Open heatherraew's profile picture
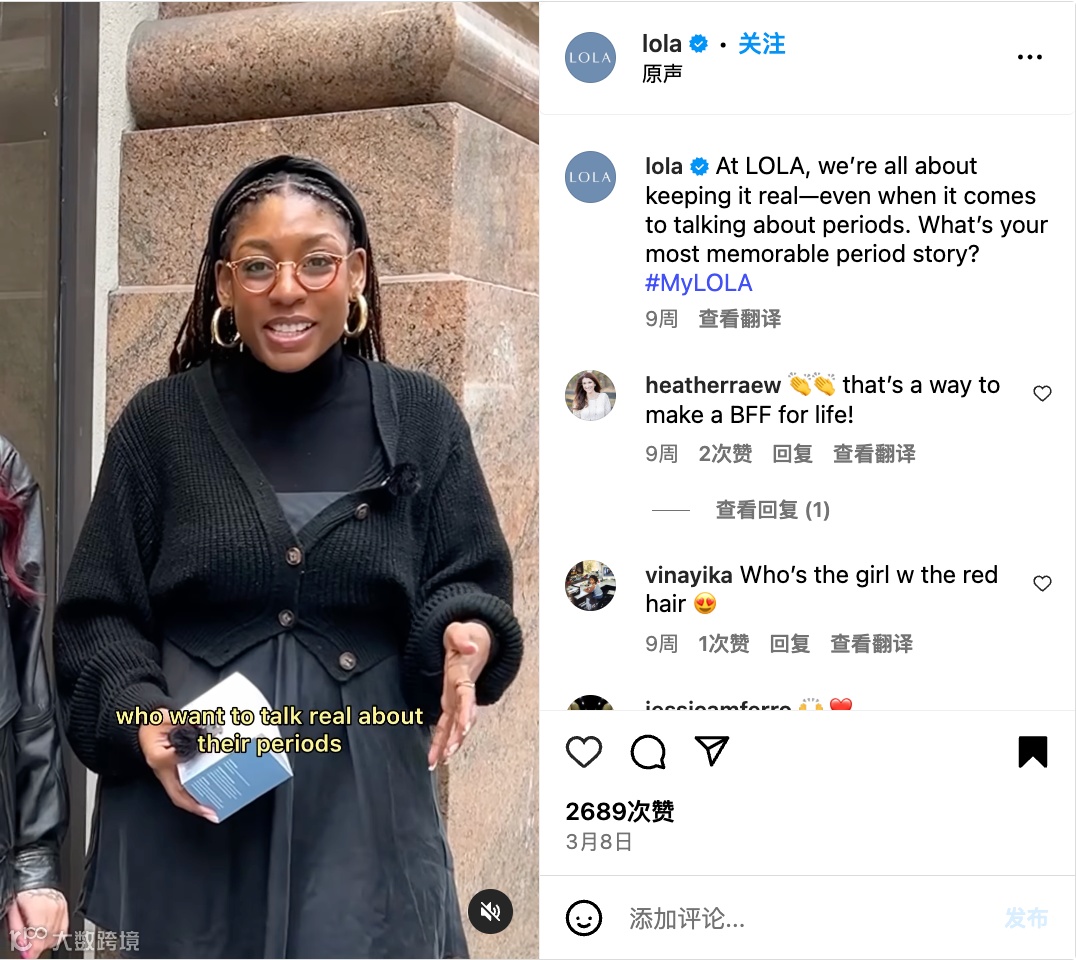The image size is (1076, 960). click(590, 395)
